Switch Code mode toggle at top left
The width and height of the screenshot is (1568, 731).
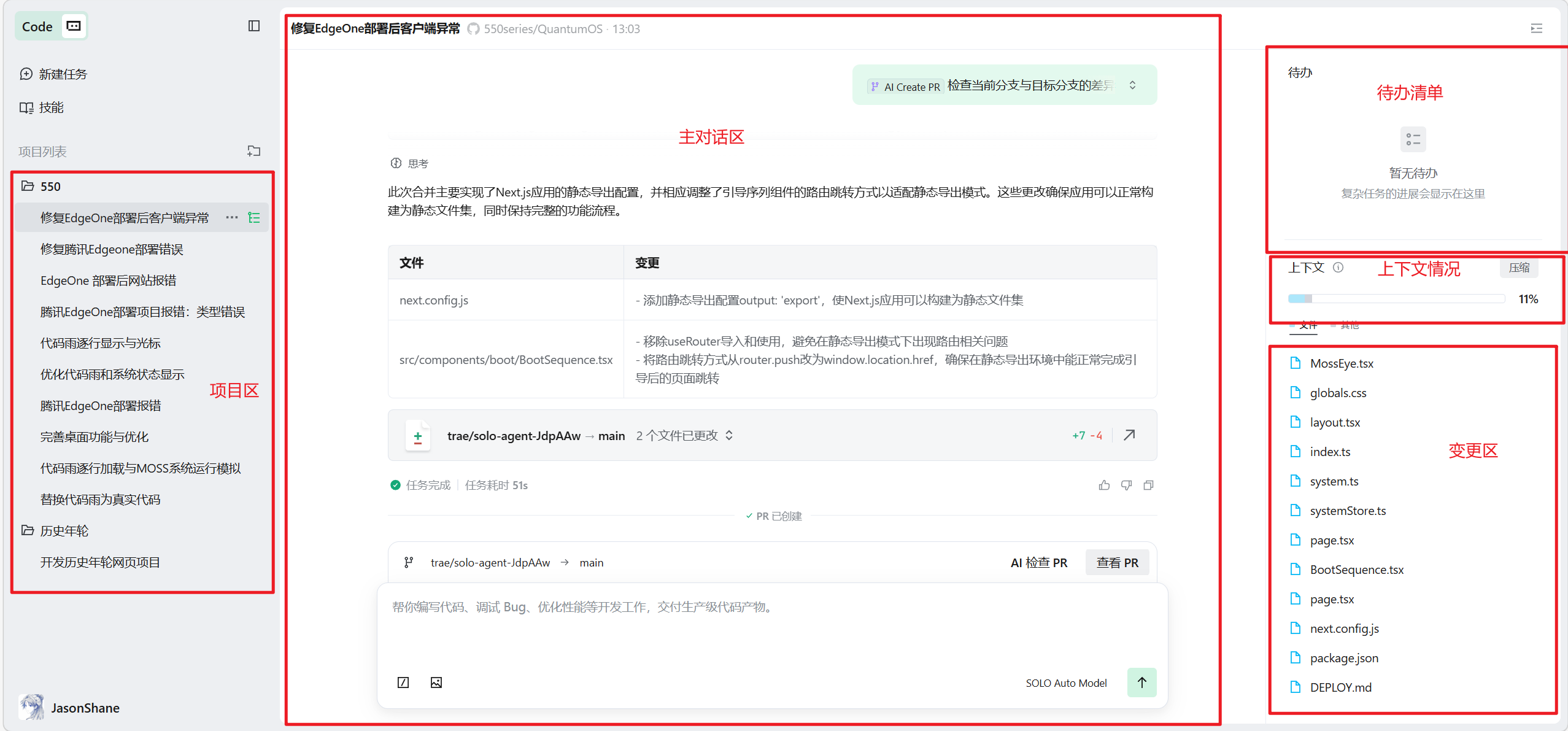point(74,26)
